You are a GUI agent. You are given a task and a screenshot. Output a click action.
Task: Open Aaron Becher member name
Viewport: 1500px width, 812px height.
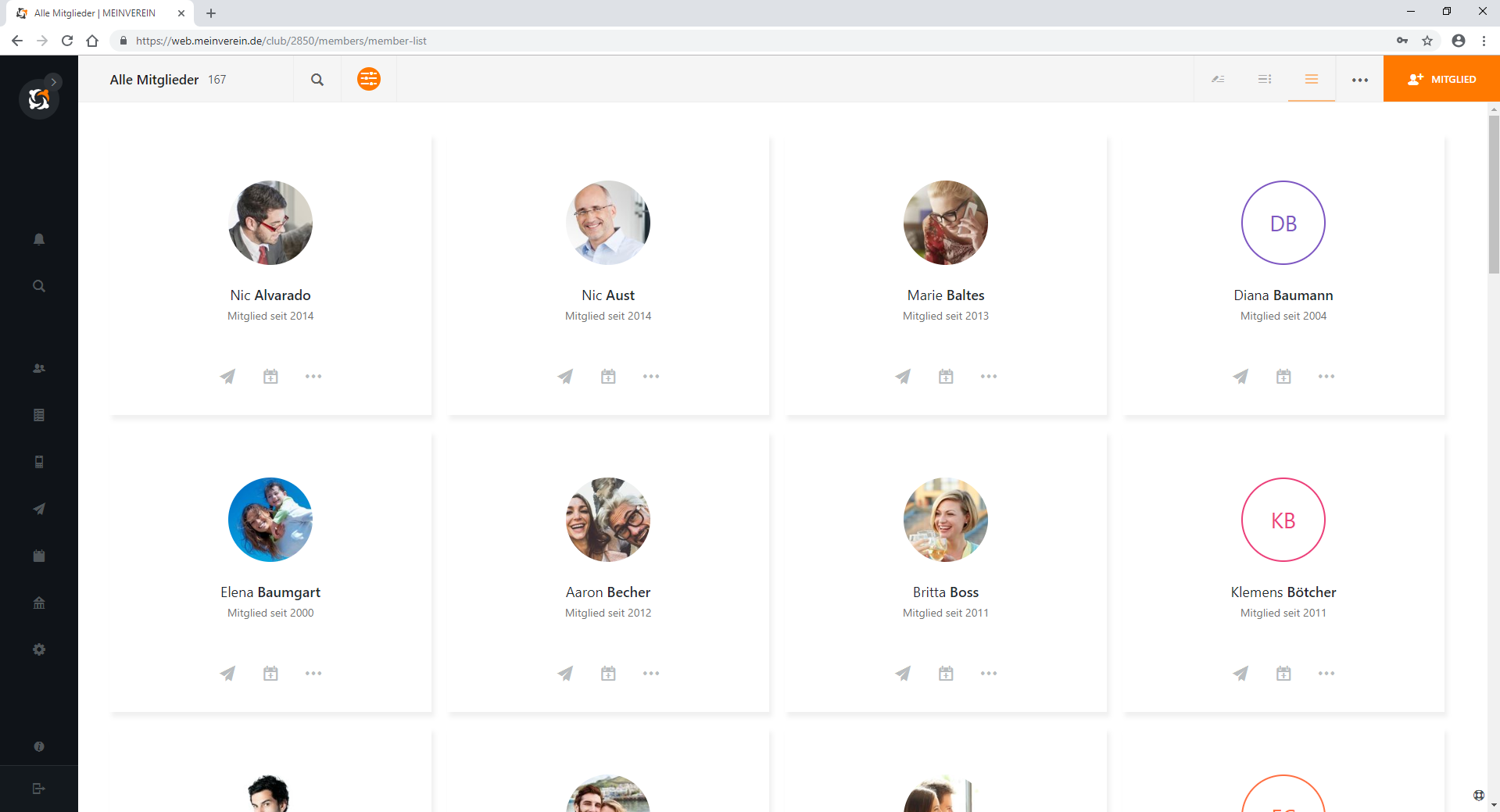(x=608, y=592)
